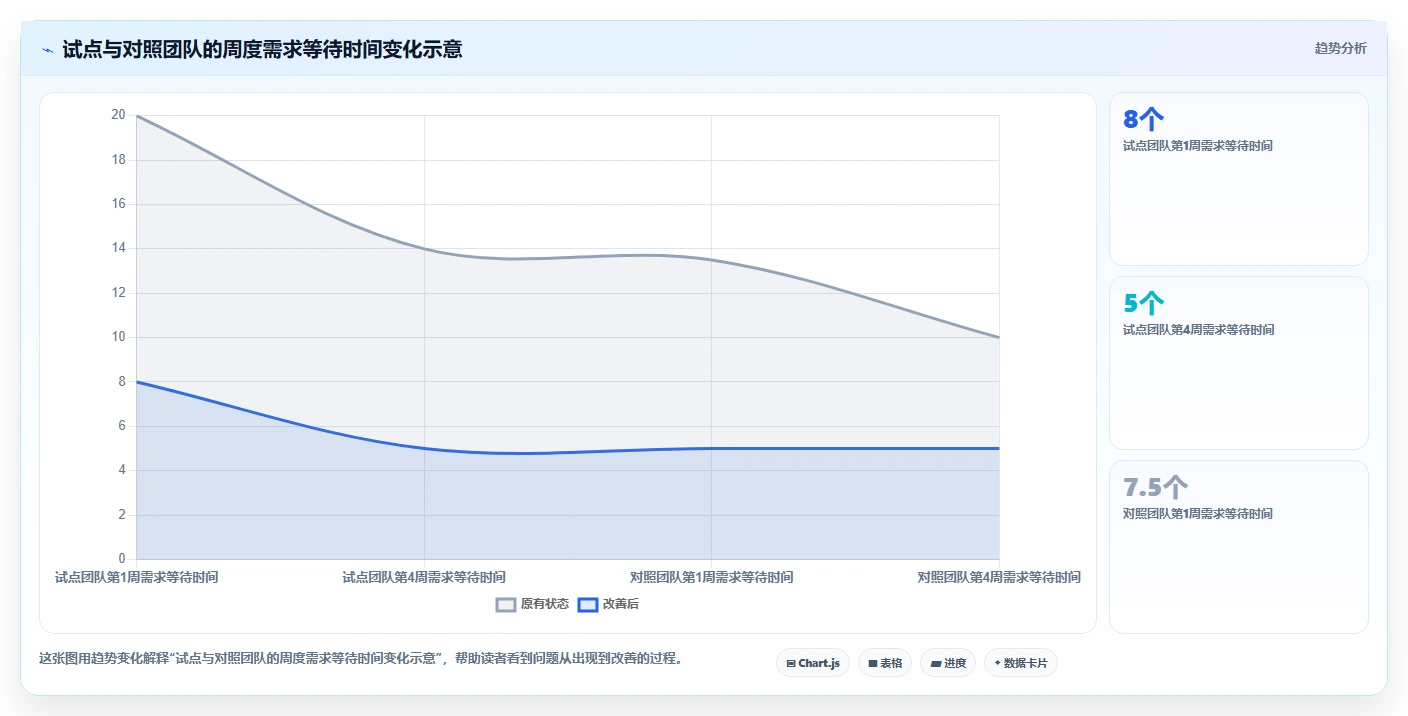Image resolution: width=1408 pixels, height=716 pixels.
Task: Select the 表格 chip
Action: coord(885,663)
